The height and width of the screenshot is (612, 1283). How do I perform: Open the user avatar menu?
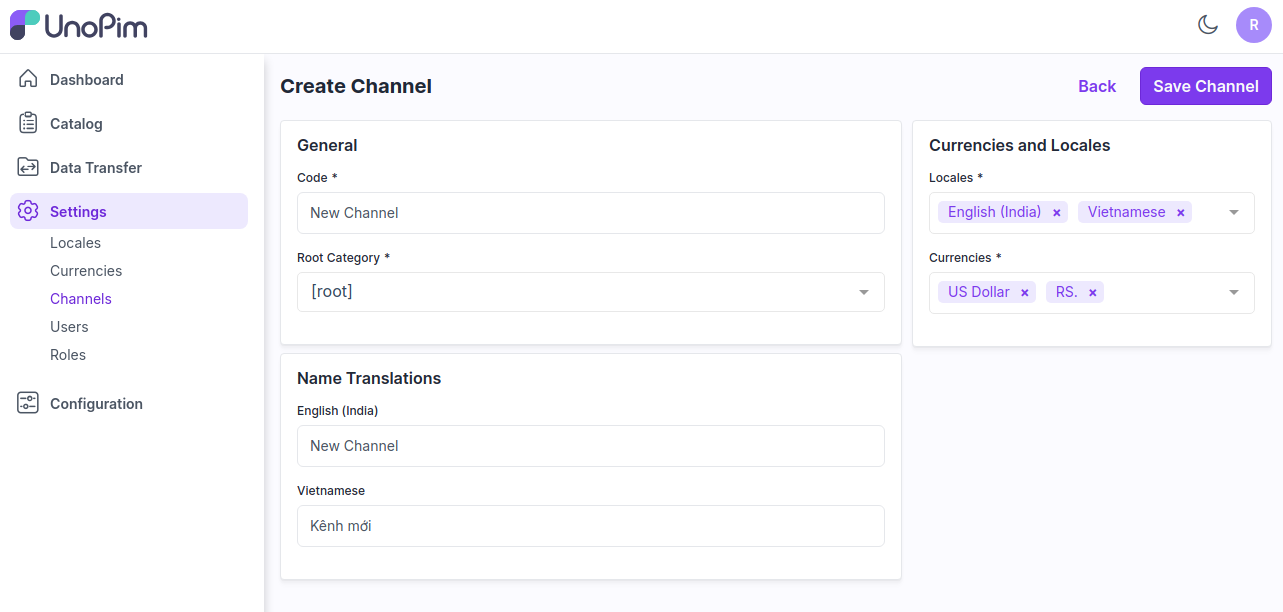coord(1254,25)
